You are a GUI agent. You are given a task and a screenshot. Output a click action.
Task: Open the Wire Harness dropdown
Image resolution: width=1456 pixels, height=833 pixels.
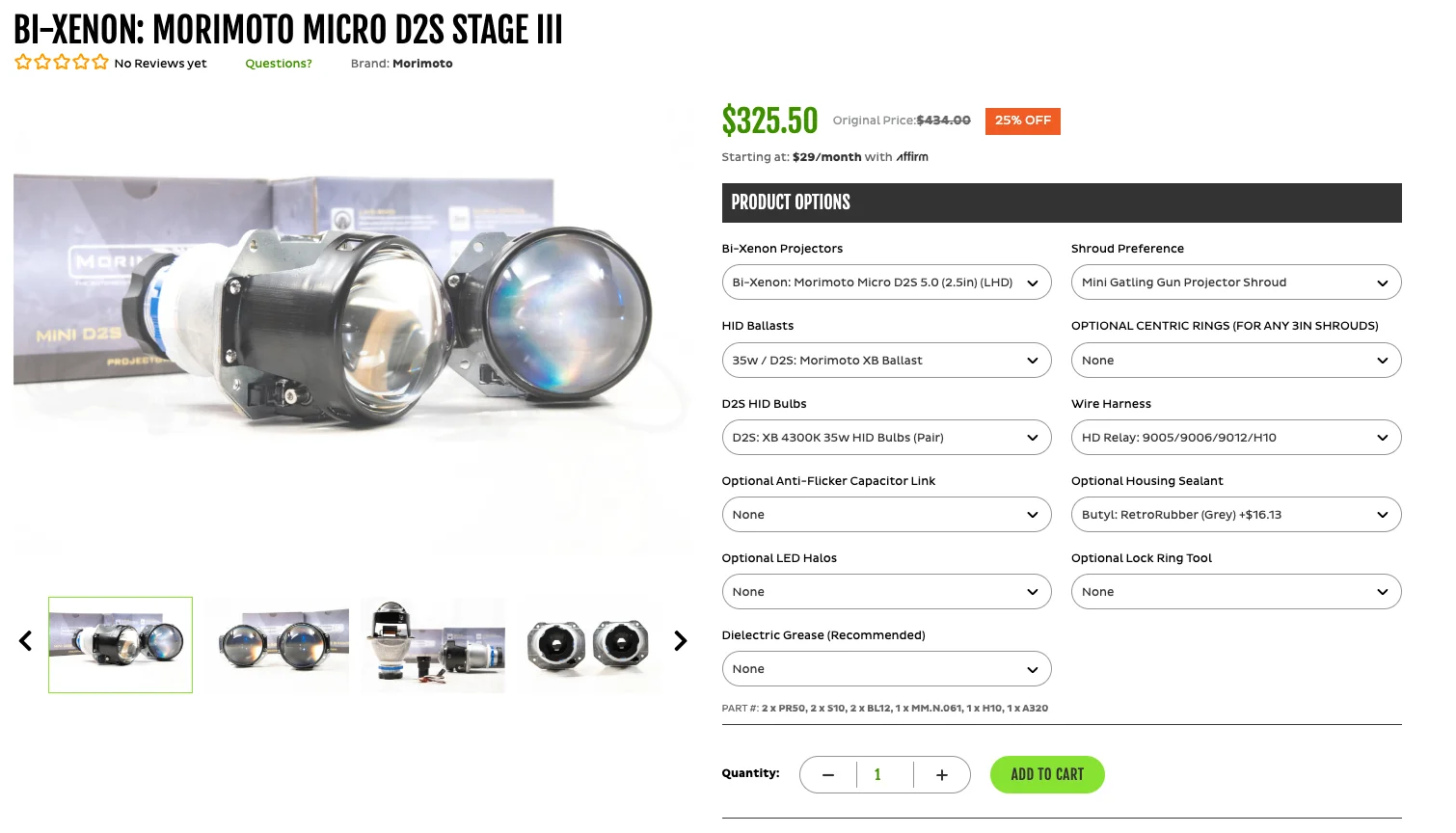pyautogui.click(x=1236, y=438)
